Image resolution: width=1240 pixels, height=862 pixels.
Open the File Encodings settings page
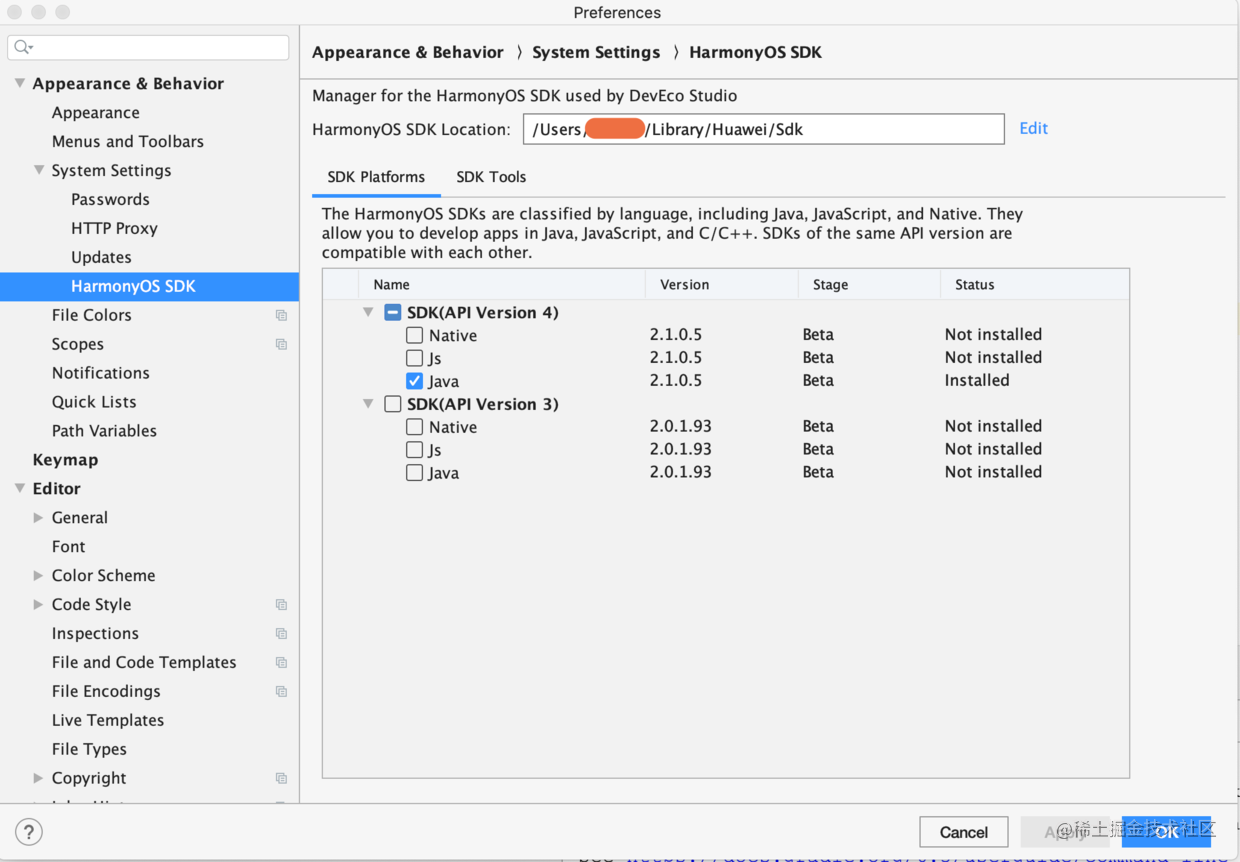point(106,692)
